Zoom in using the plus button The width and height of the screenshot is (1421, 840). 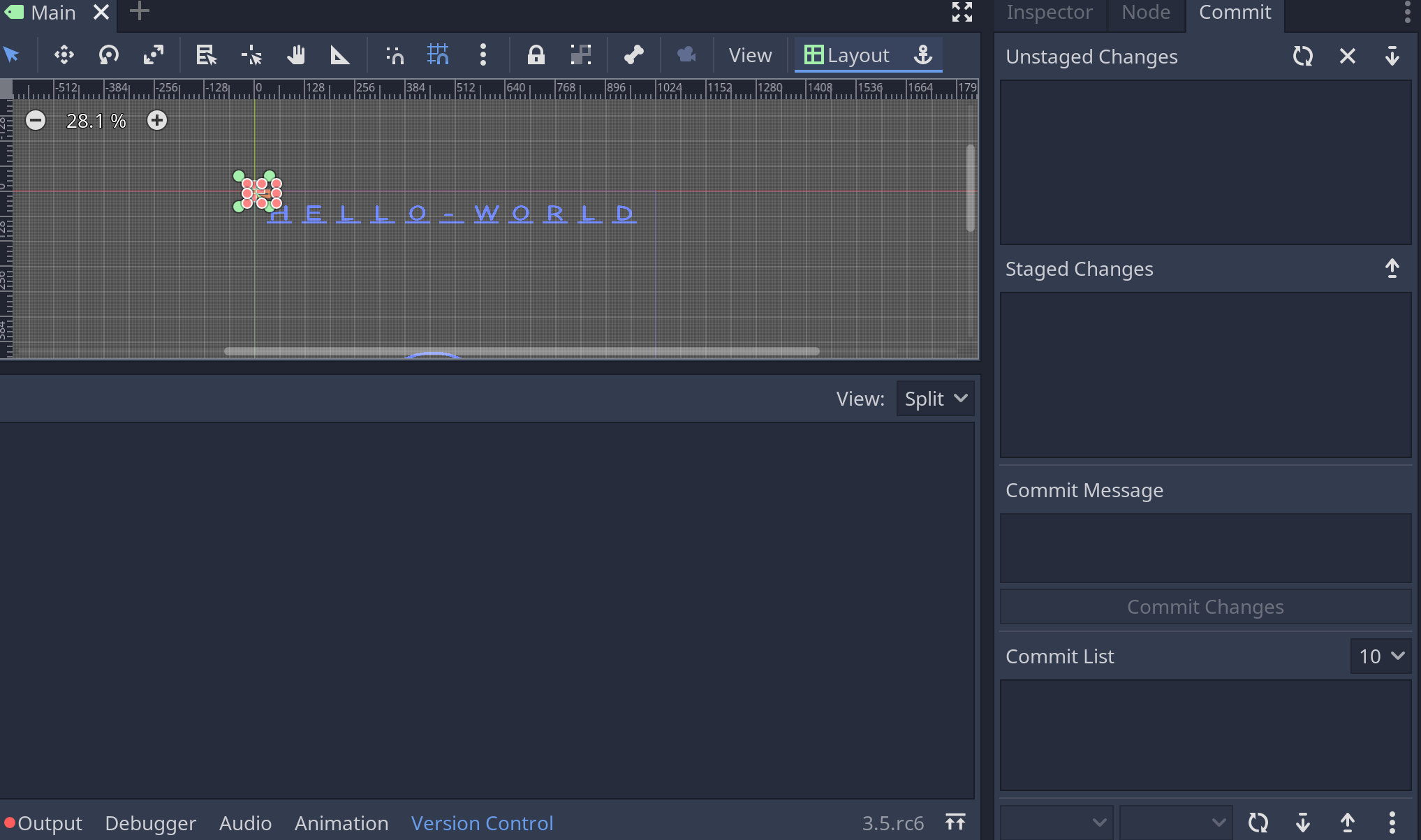[156, 120]
